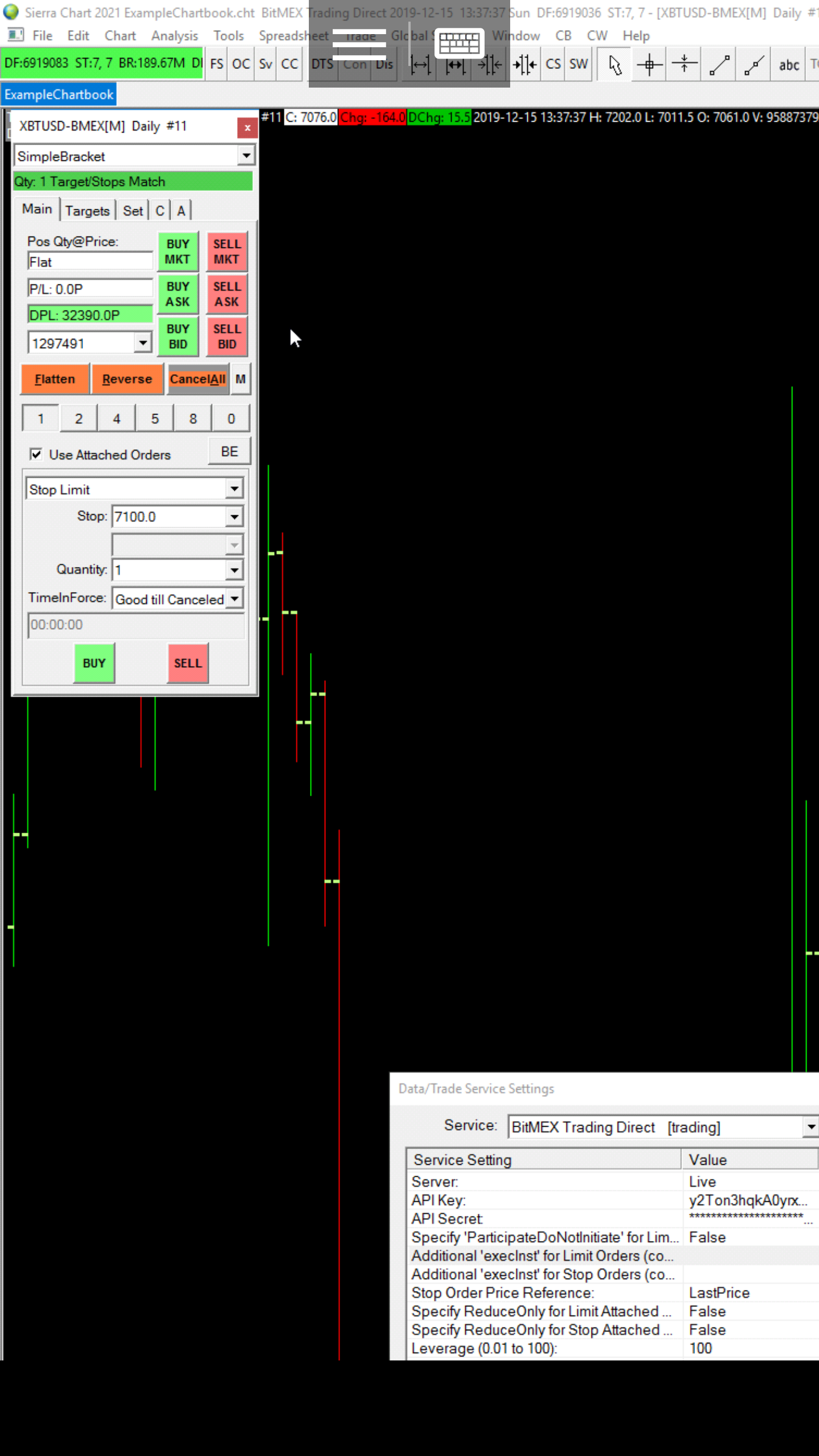
Task: Click the SELL MKT button
Action: click(227, 251)
